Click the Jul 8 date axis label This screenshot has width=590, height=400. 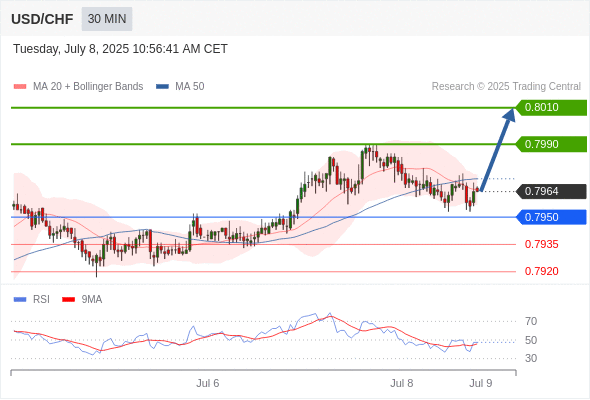(401, 383)
